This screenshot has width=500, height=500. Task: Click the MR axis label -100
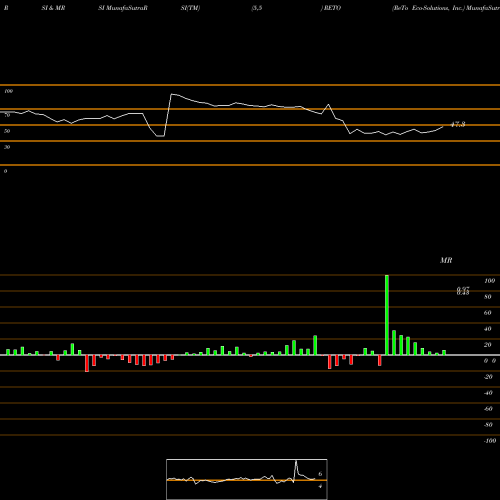coord(489,441)
